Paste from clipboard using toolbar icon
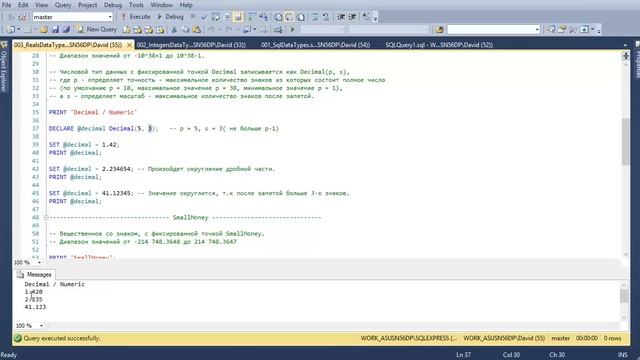The image size is (640, 360). point(197,29)
